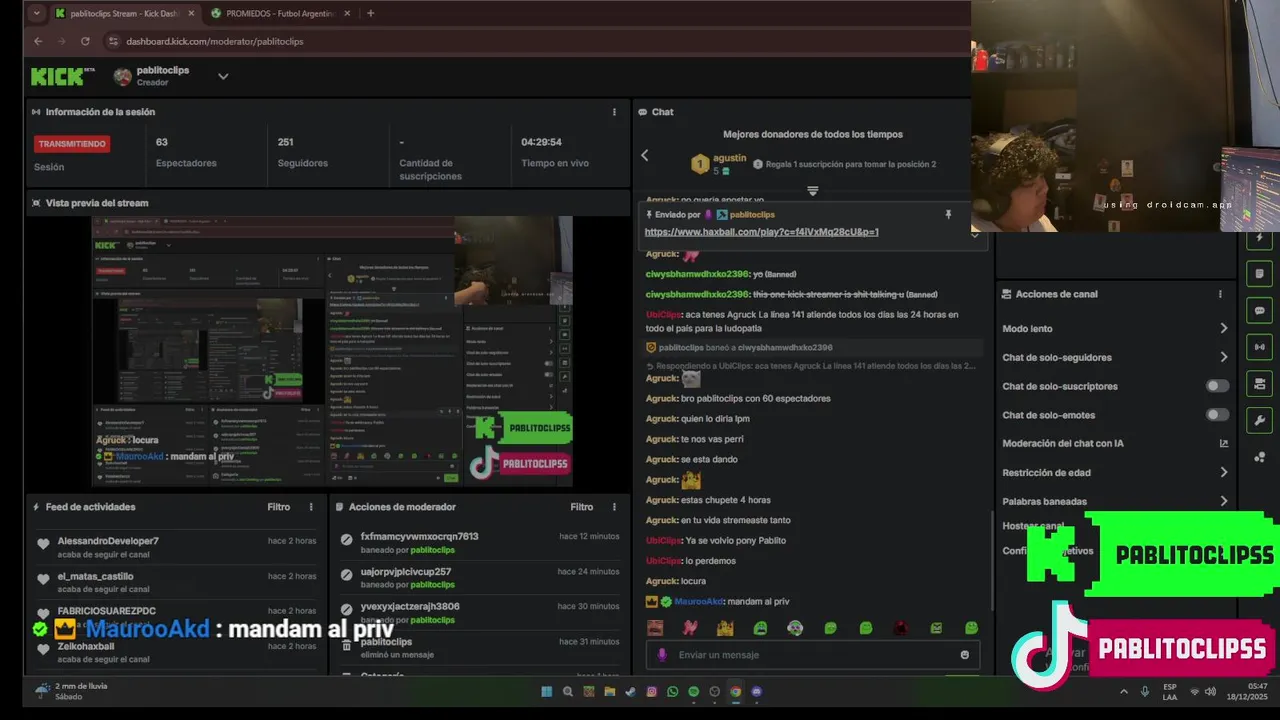Toggle Chat de solo-emotes switch
The height and width of the screenshot is (720, 1280).
click(x=1217, y=415)
